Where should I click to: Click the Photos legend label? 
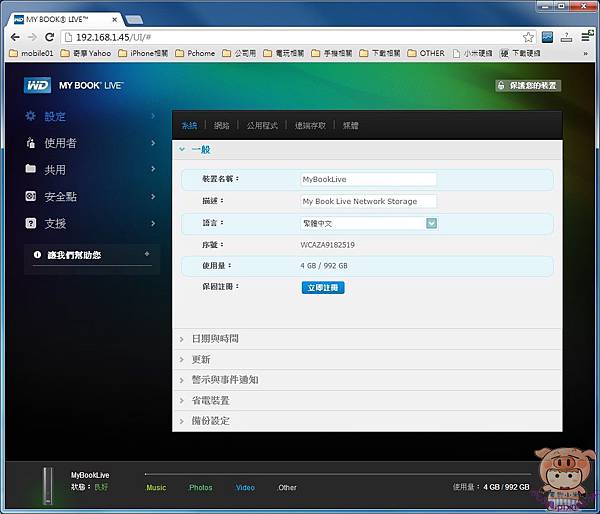pyautogui.click(x=201, y=488)
